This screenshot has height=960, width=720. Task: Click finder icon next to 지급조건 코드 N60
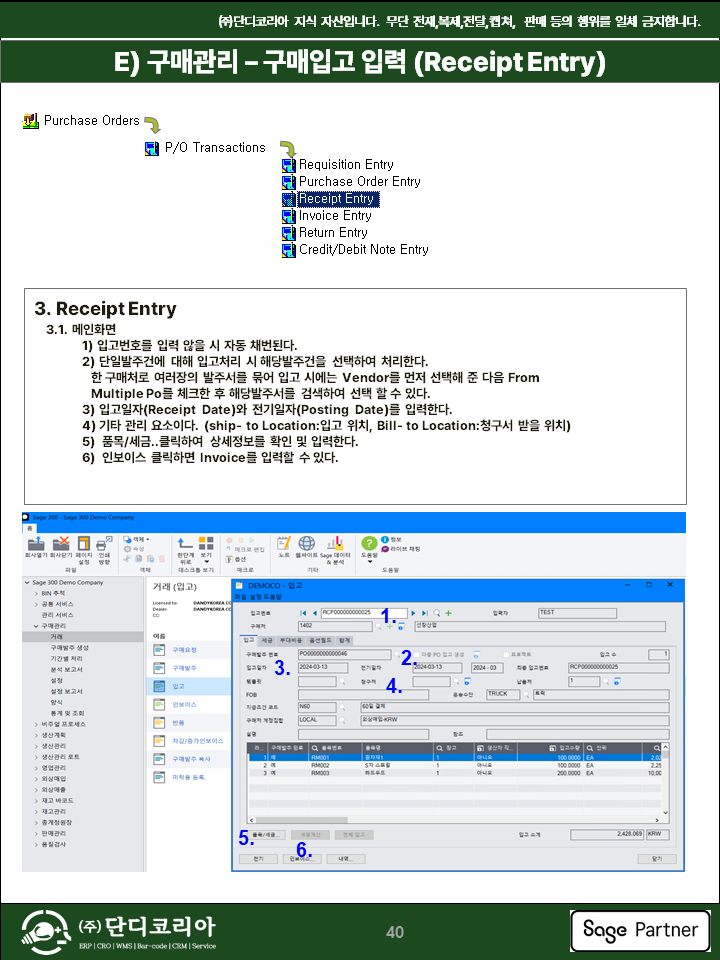point(342,707)
